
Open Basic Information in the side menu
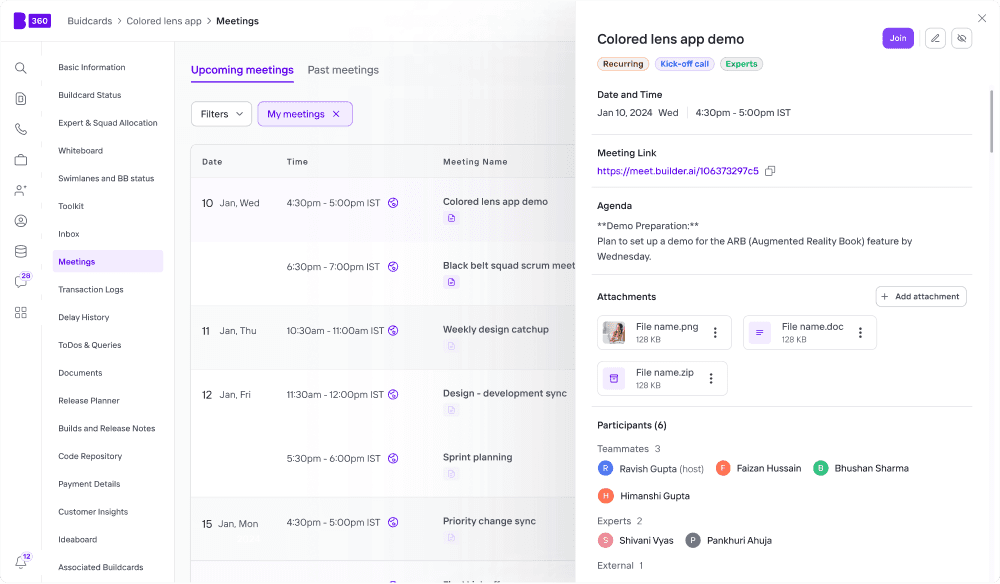(92, 67)
